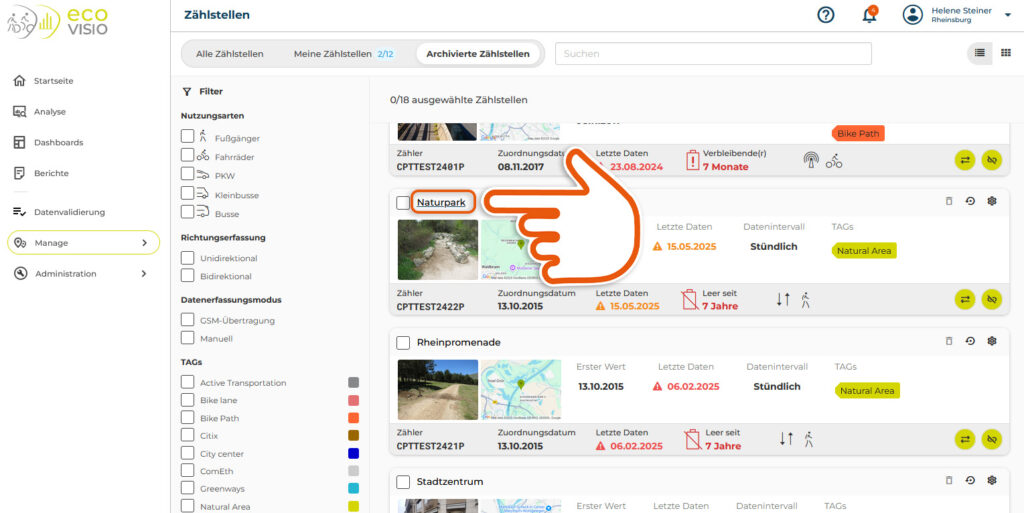Select the Rheinpromenade card checkbox
The image size is (1024, 513).
click(x=403, y=343)
